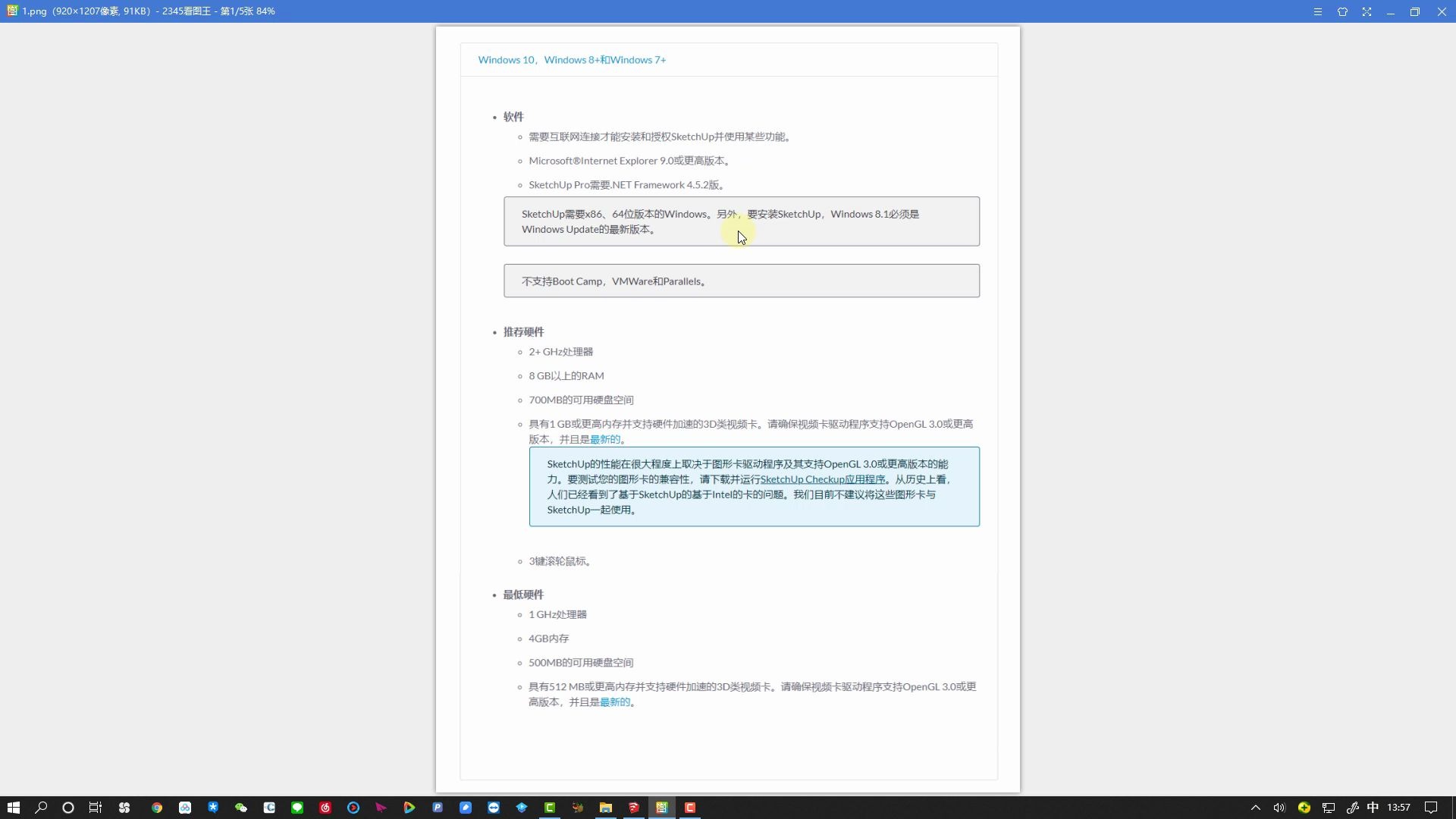Open the white C-letter app on taskbar
This screenshot has width=1456, height=819.
pos(269,808)
